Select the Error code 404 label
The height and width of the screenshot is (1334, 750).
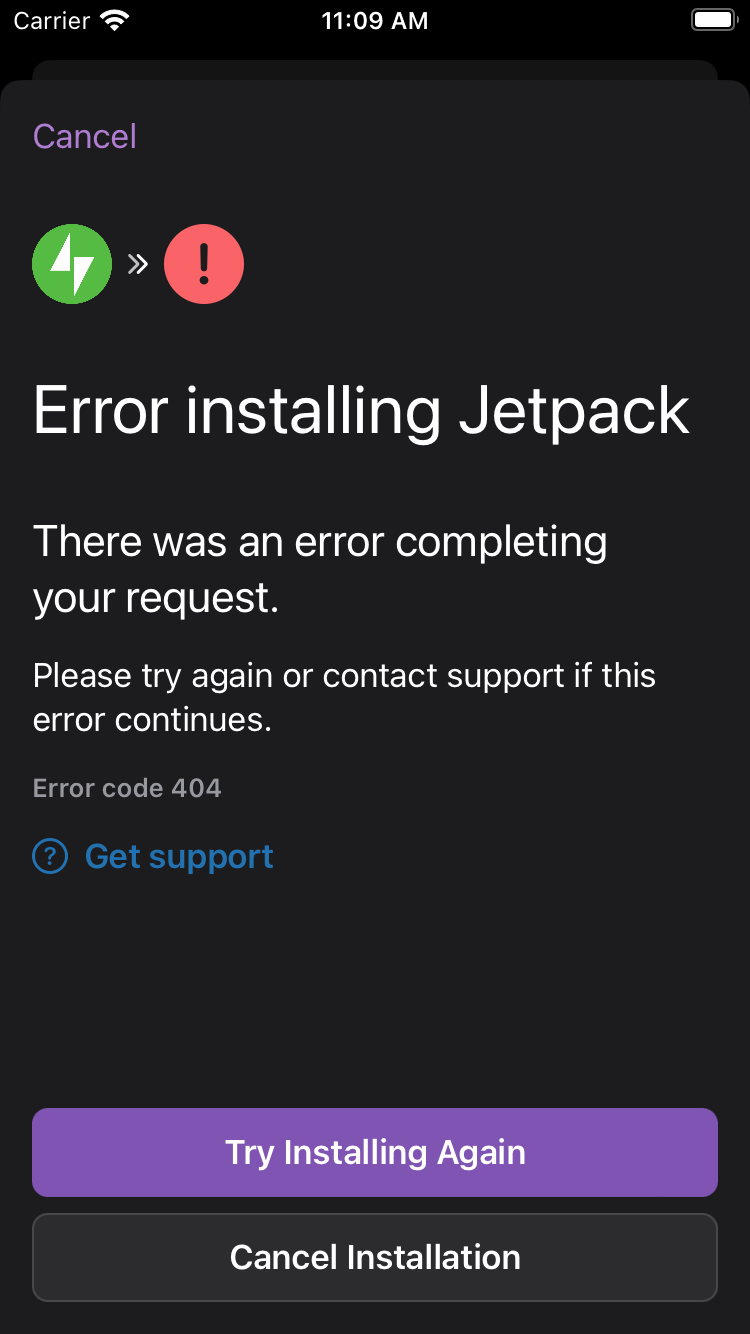[x=127, y=788]
